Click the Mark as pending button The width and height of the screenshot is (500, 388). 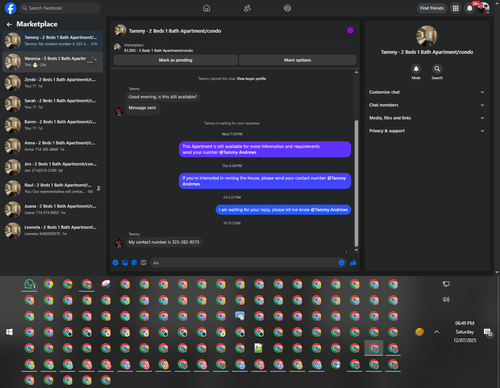pyautogui.click(x=176, y=60)
